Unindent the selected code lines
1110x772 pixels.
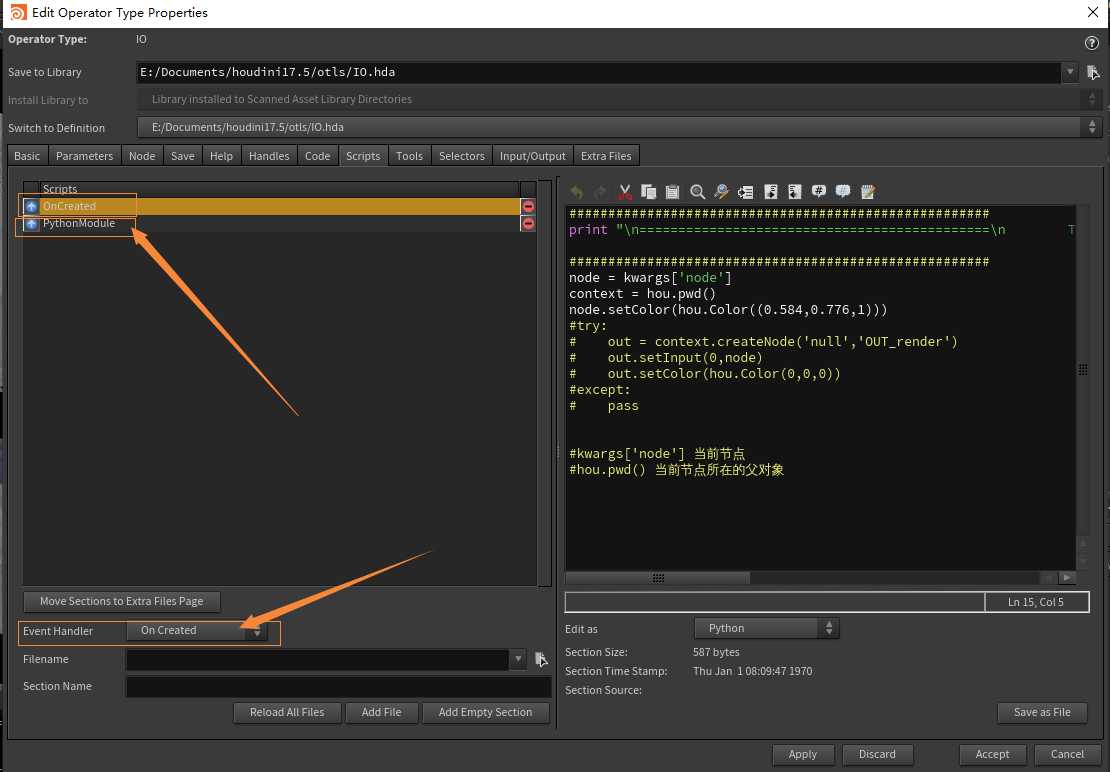pyautogui.click(x=795, y=192)
